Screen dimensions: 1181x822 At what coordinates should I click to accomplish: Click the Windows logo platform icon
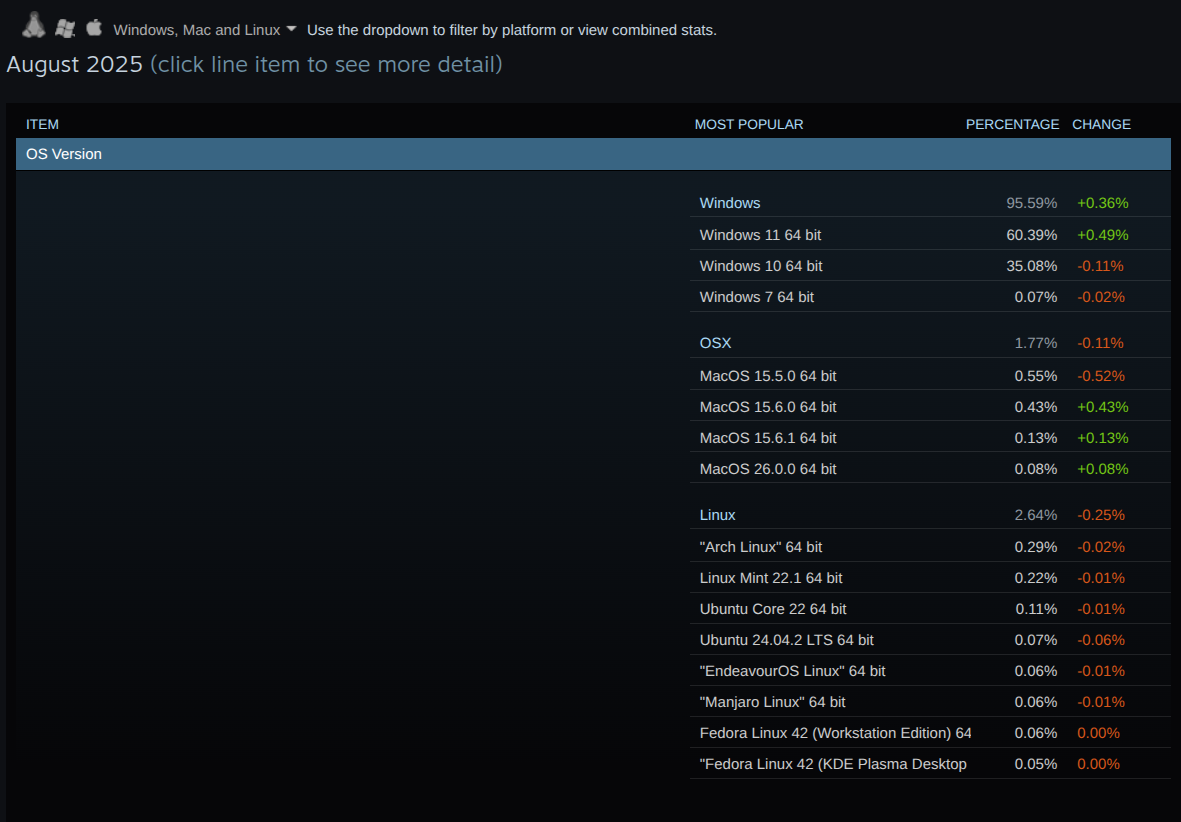(x=66, y=29)
